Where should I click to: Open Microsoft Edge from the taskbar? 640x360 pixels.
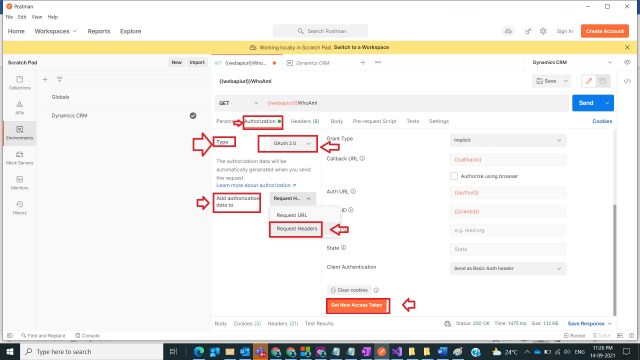tap(199, 351)
